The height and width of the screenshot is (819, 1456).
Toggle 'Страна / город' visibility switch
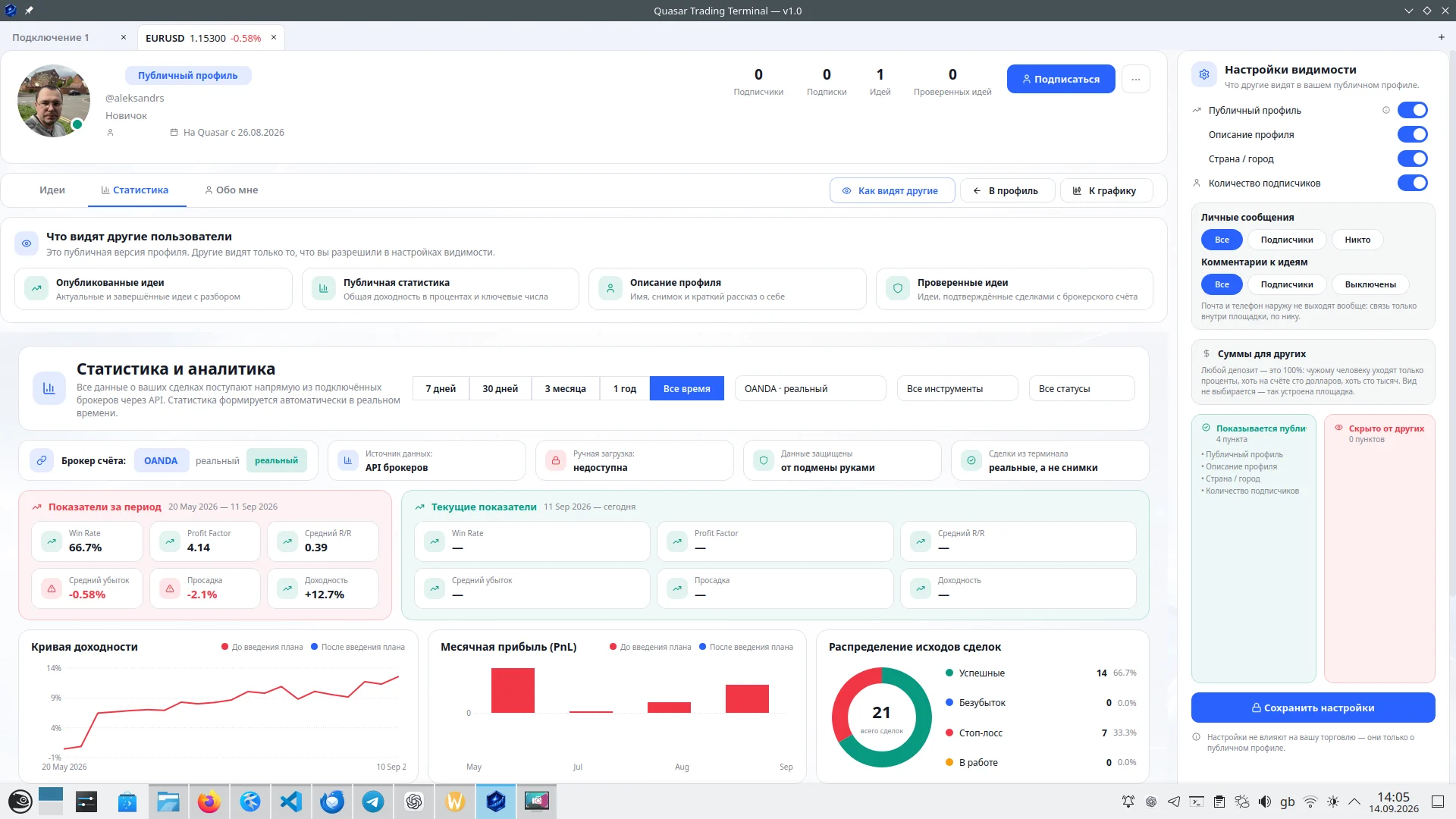pyautogui.click(x=1413, y=158)
